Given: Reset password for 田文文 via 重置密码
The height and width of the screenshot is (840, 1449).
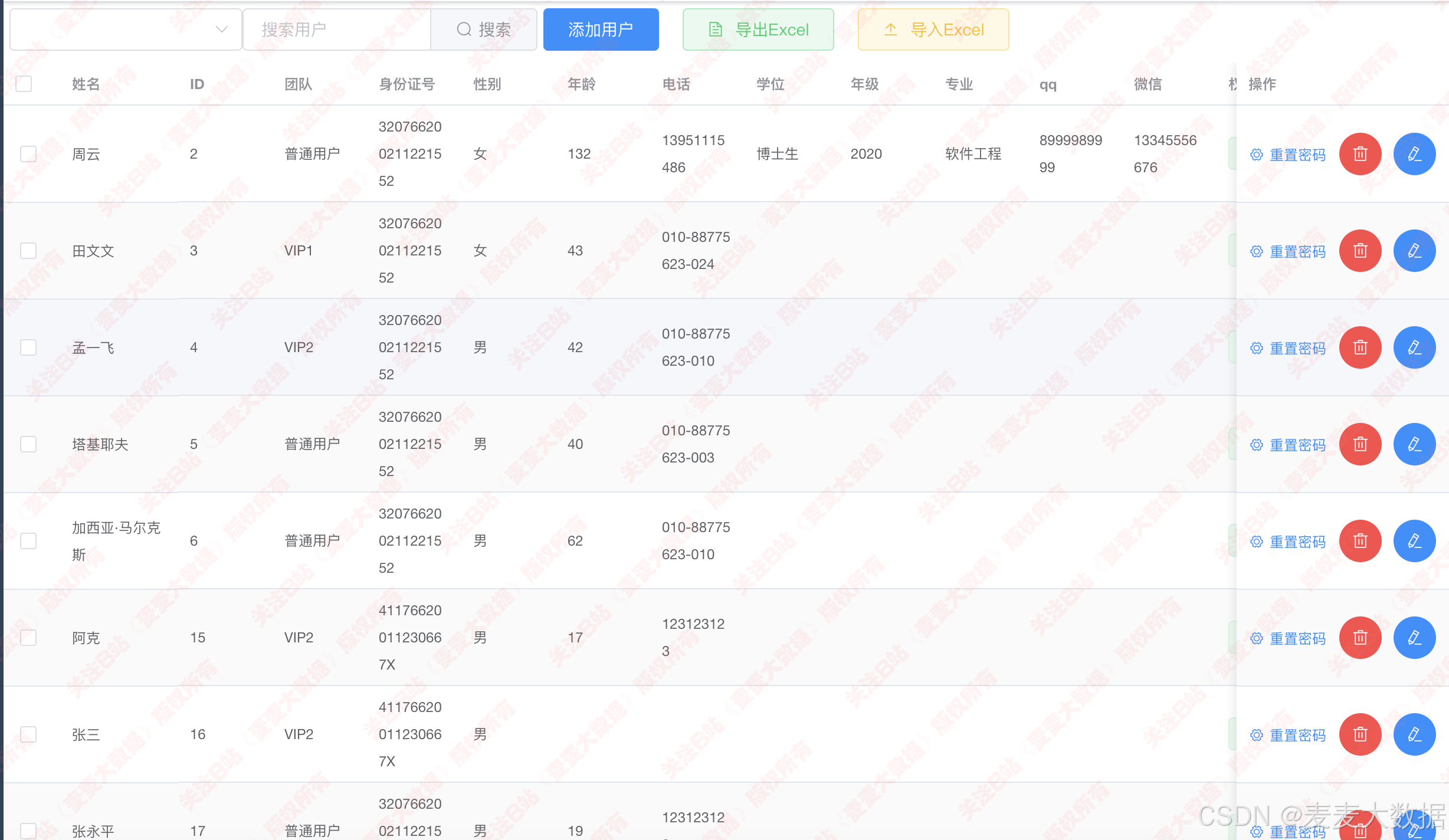Looking at the screenshot, I should pyautogui.click(x=1288, y=251).
